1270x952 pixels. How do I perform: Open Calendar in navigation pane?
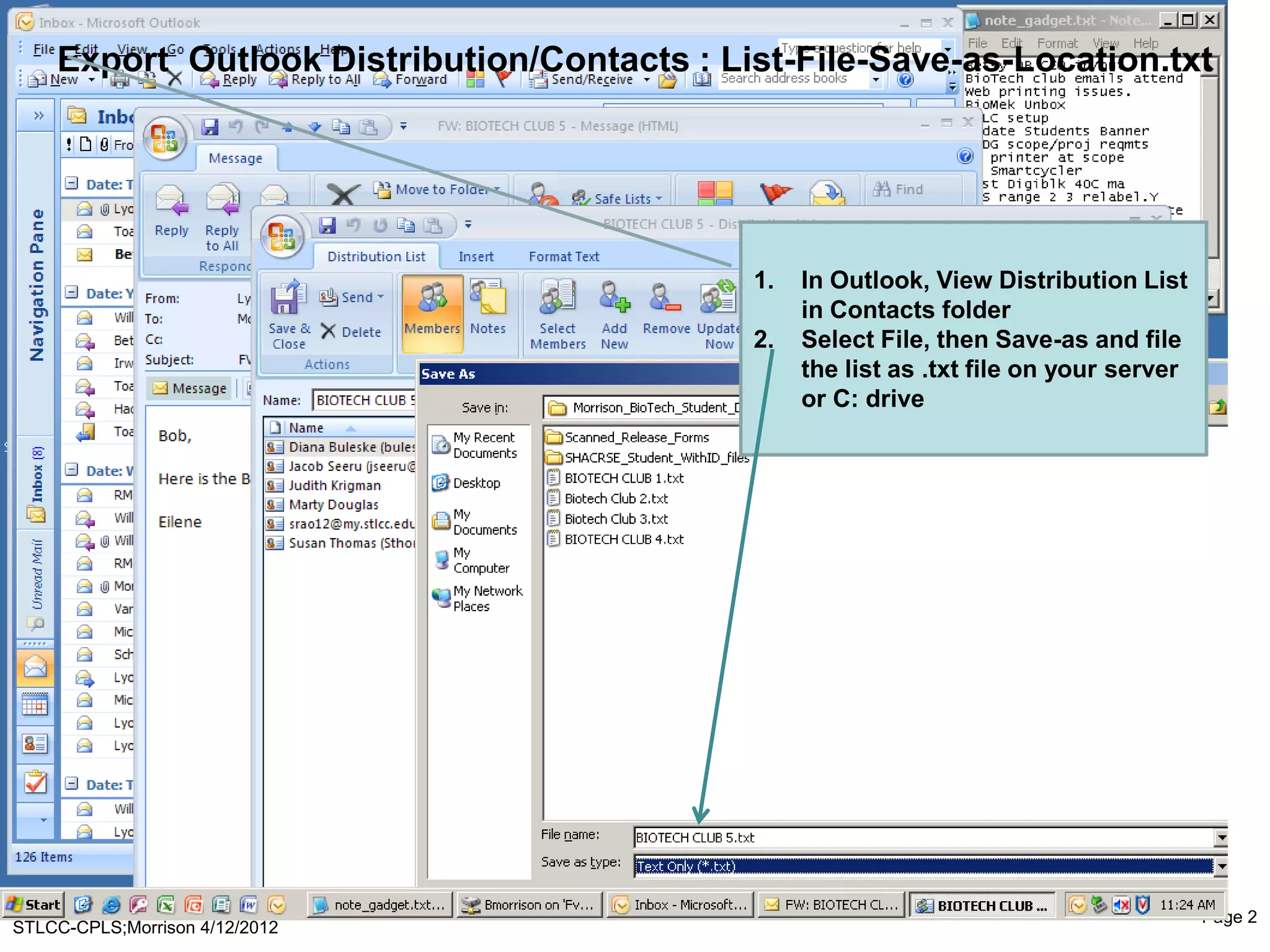click(x=35, y=705)
